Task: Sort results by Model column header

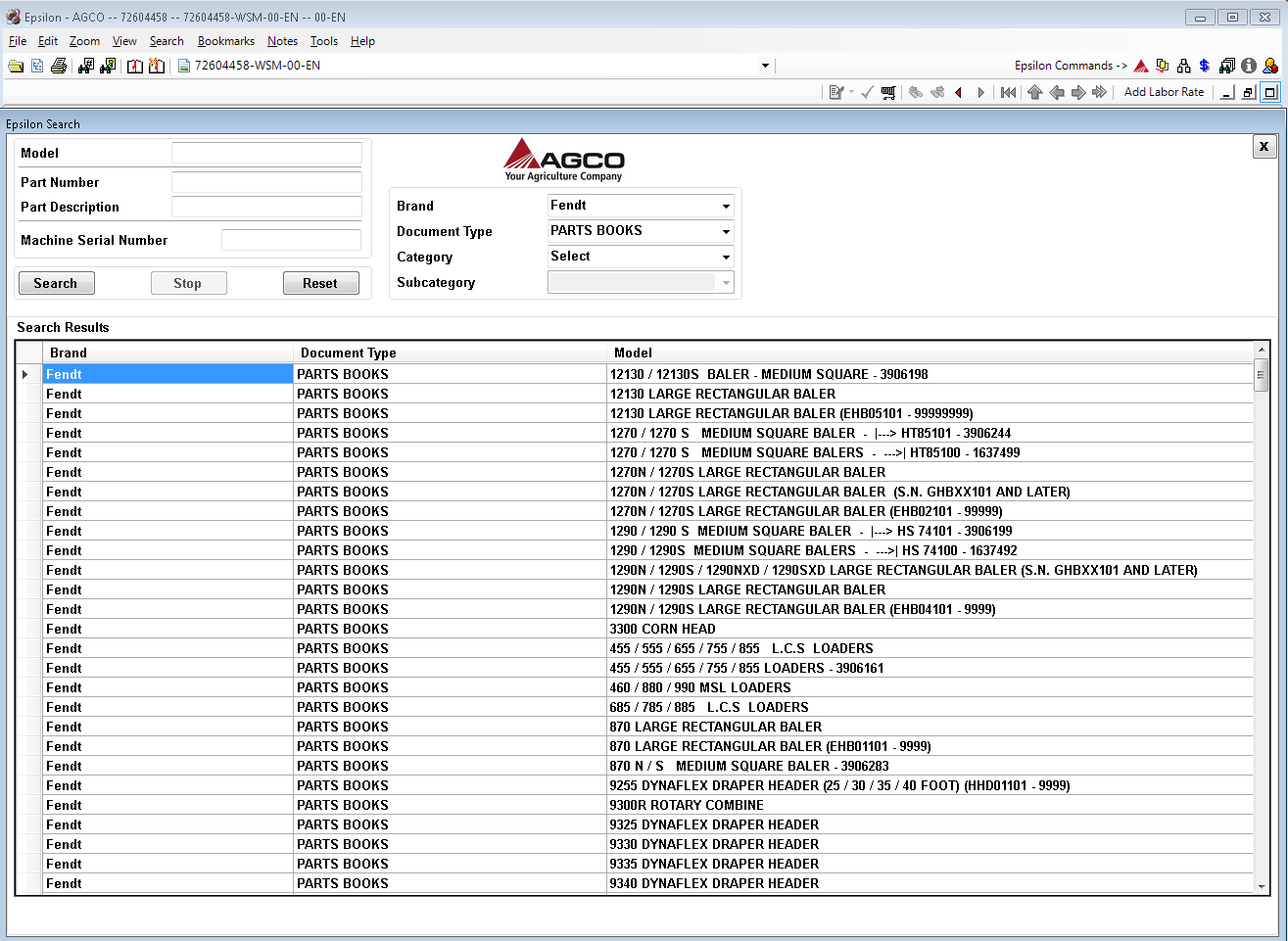Action: 930,353
